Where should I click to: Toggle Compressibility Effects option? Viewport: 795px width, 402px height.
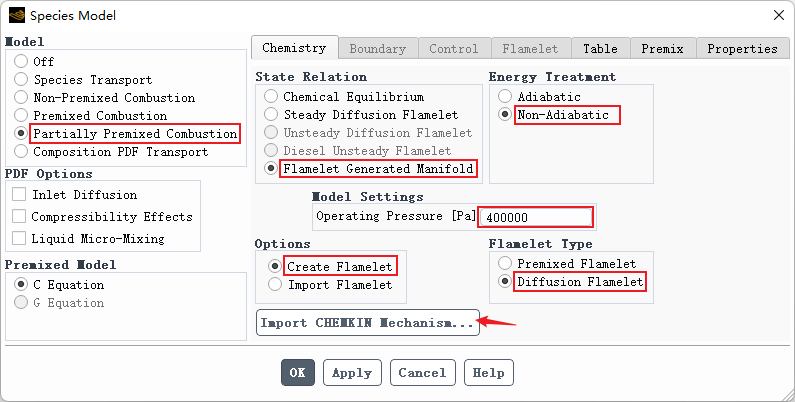[19, 217]
